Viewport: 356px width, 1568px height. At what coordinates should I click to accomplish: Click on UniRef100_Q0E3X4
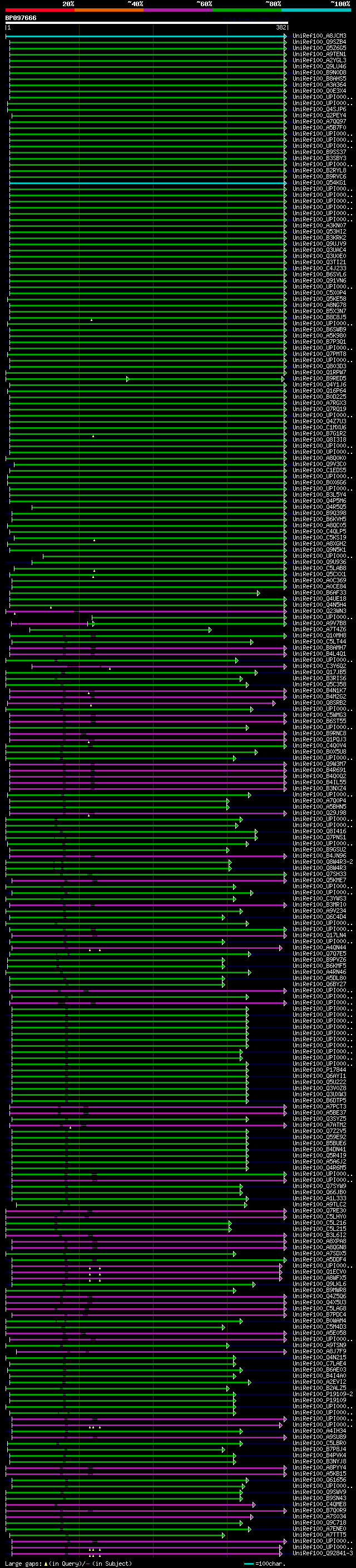pyautogui.click(x=319, y=91)
